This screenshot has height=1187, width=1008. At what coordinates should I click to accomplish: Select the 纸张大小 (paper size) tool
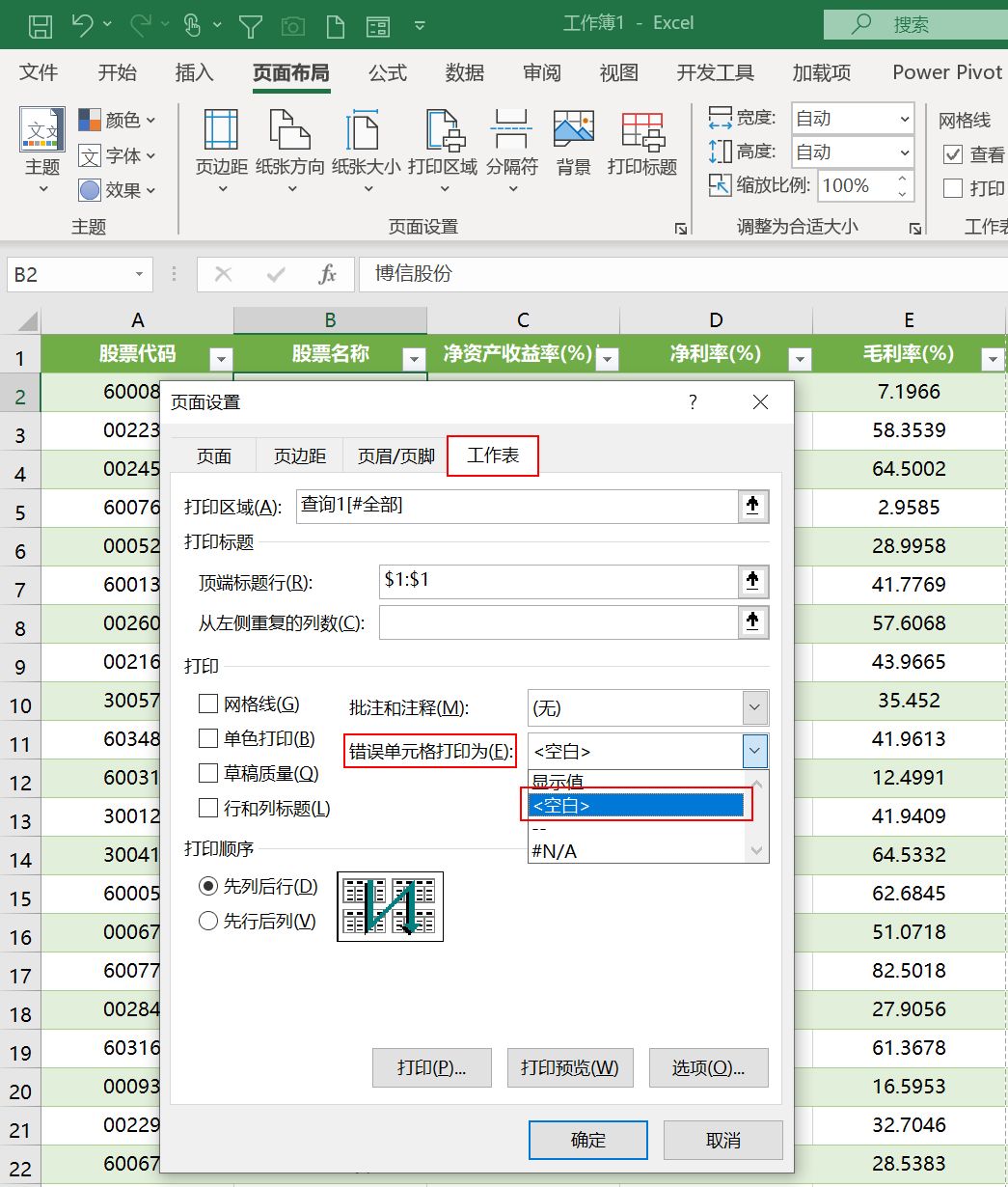[362, 150]
